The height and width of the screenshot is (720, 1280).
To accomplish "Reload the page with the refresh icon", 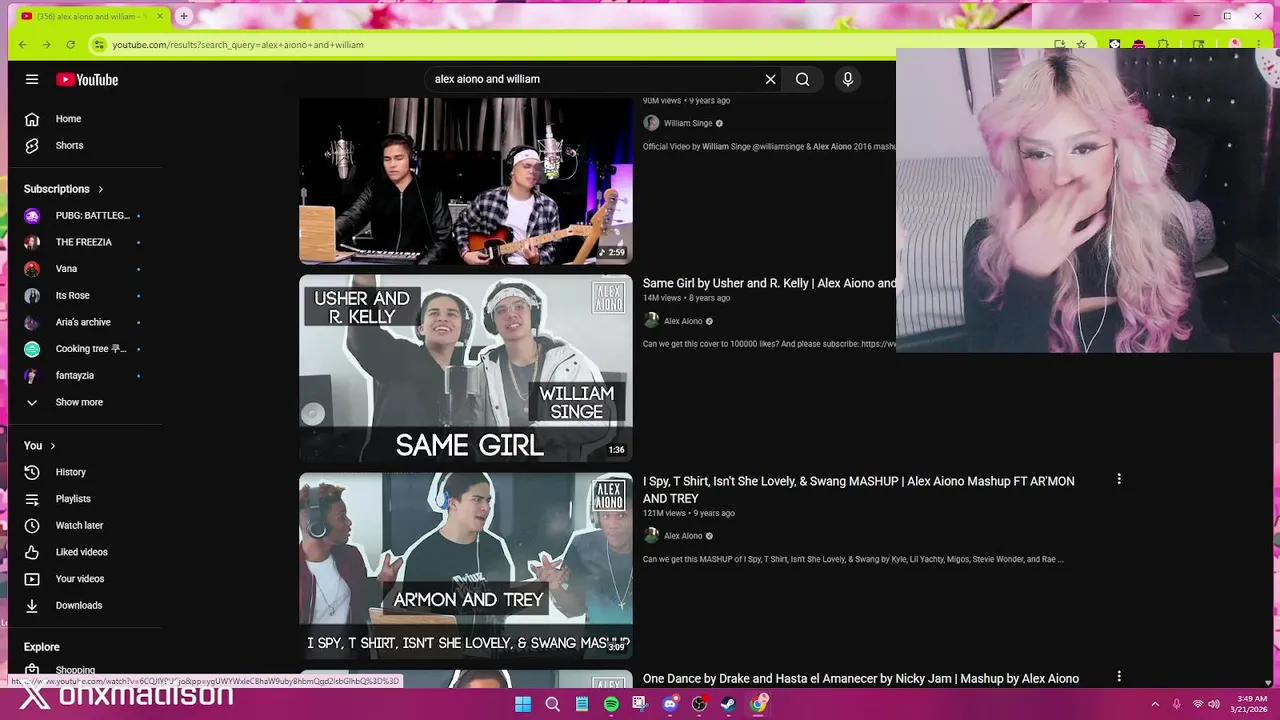I will point(71,44).
